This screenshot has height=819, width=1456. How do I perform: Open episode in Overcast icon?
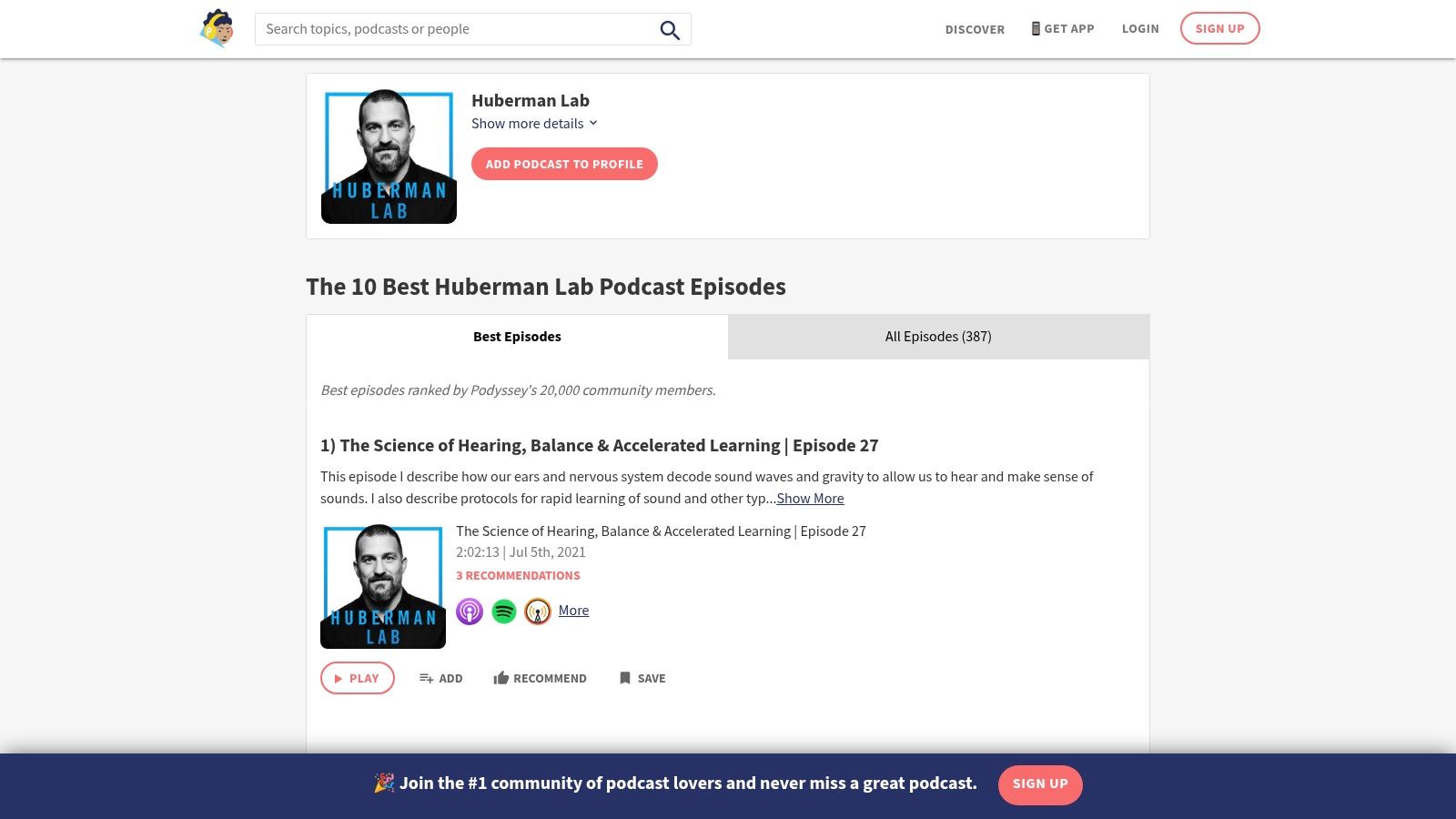click(538, 611)
